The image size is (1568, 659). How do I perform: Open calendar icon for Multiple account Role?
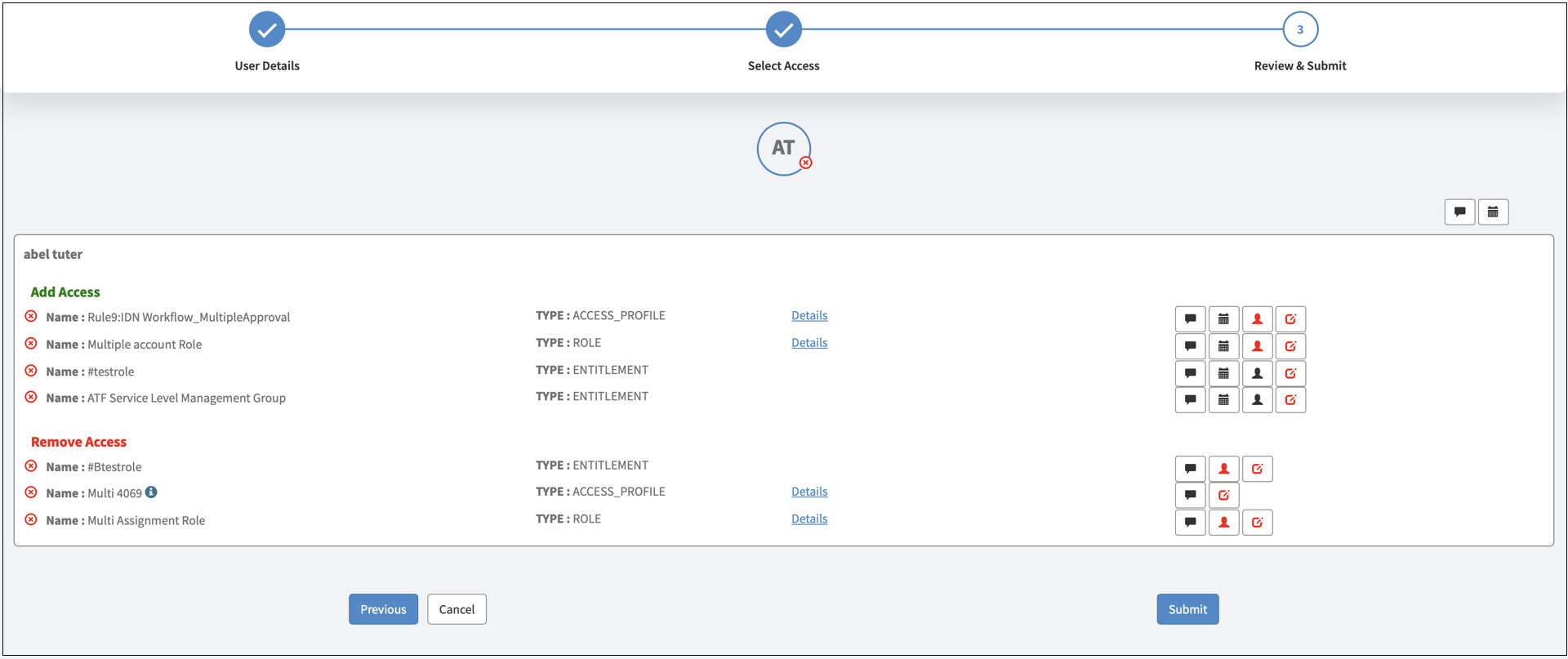click(1223, 346)
